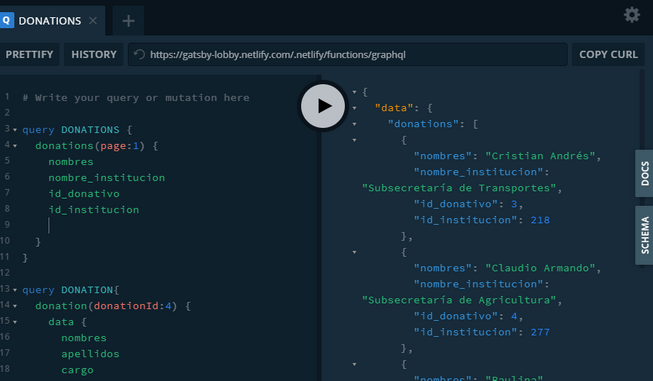Collapse the query DONATION block at line 13

coord(15,290)
